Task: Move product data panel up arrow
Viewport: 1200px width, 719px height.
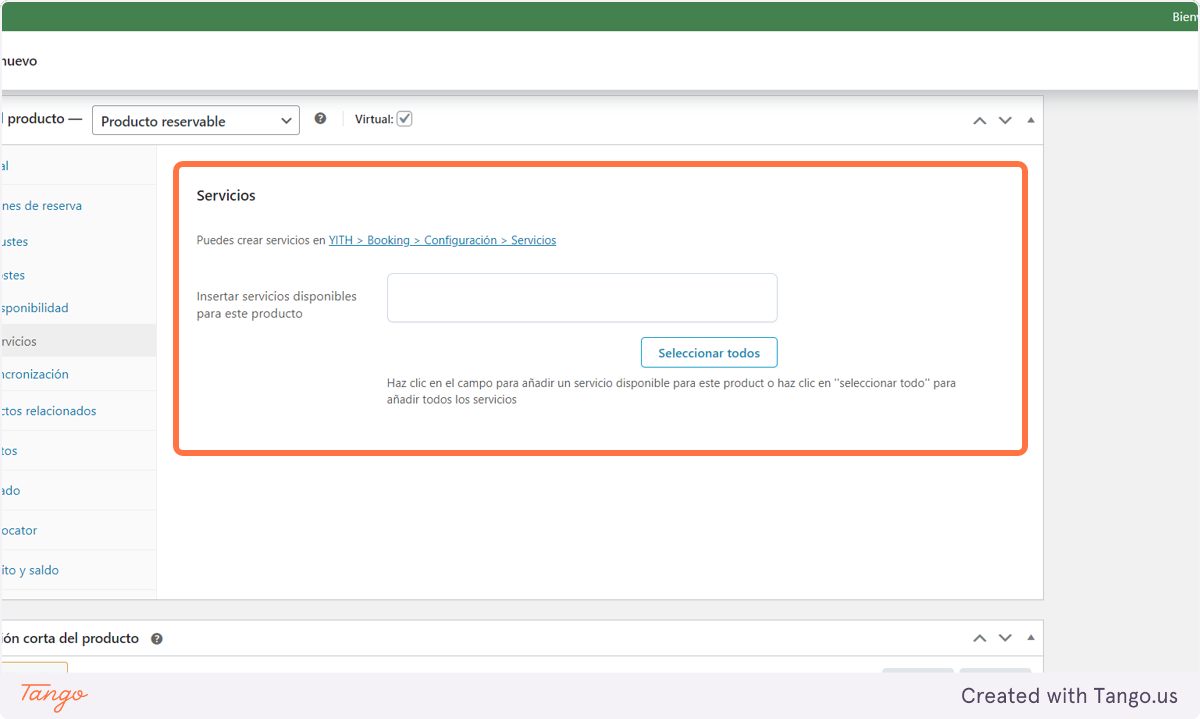Action: coord(980,120)
